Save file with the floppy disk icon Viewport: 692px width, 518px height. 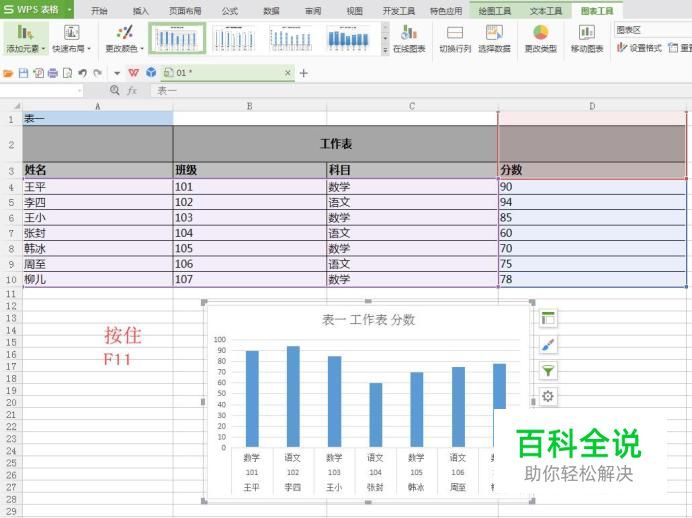pyautogui.click(x=23, y=73)
